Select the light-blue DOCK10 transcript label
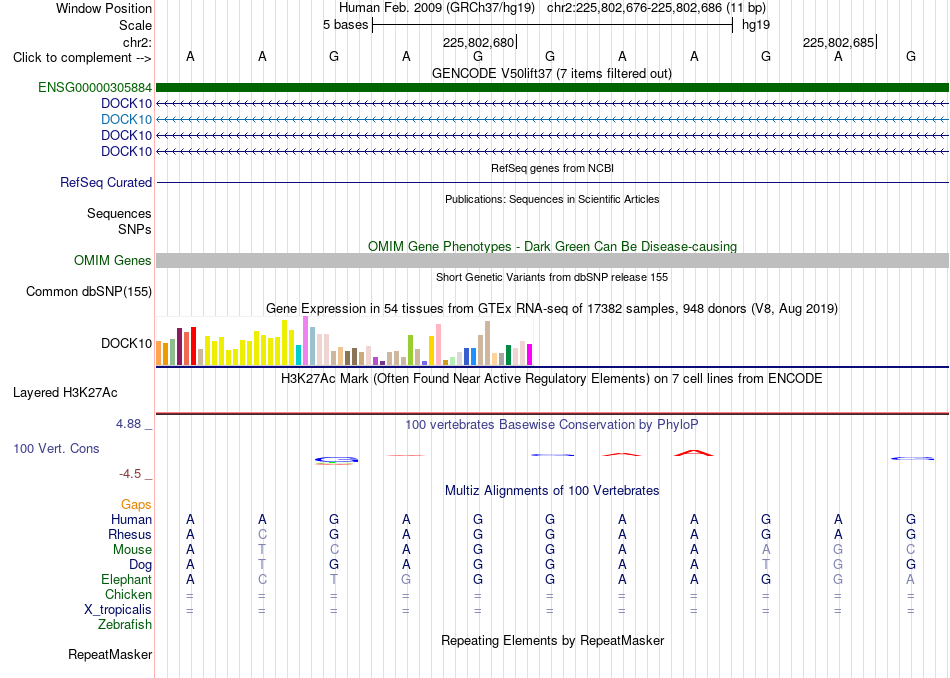The image size is (950, 678). pos(126,119)
